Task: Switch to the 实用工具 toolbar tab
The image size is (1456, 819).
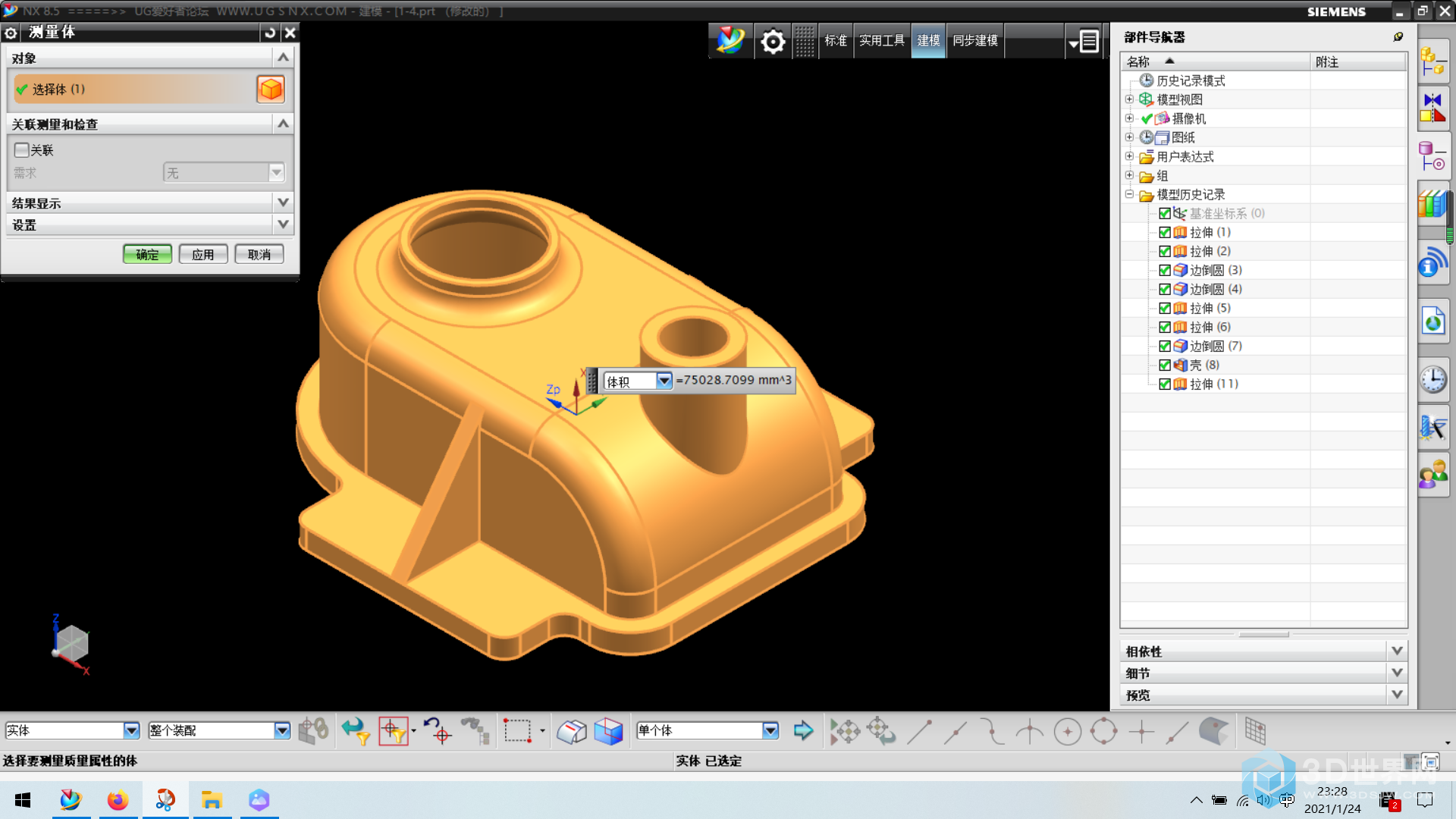Action: (882, 41)
